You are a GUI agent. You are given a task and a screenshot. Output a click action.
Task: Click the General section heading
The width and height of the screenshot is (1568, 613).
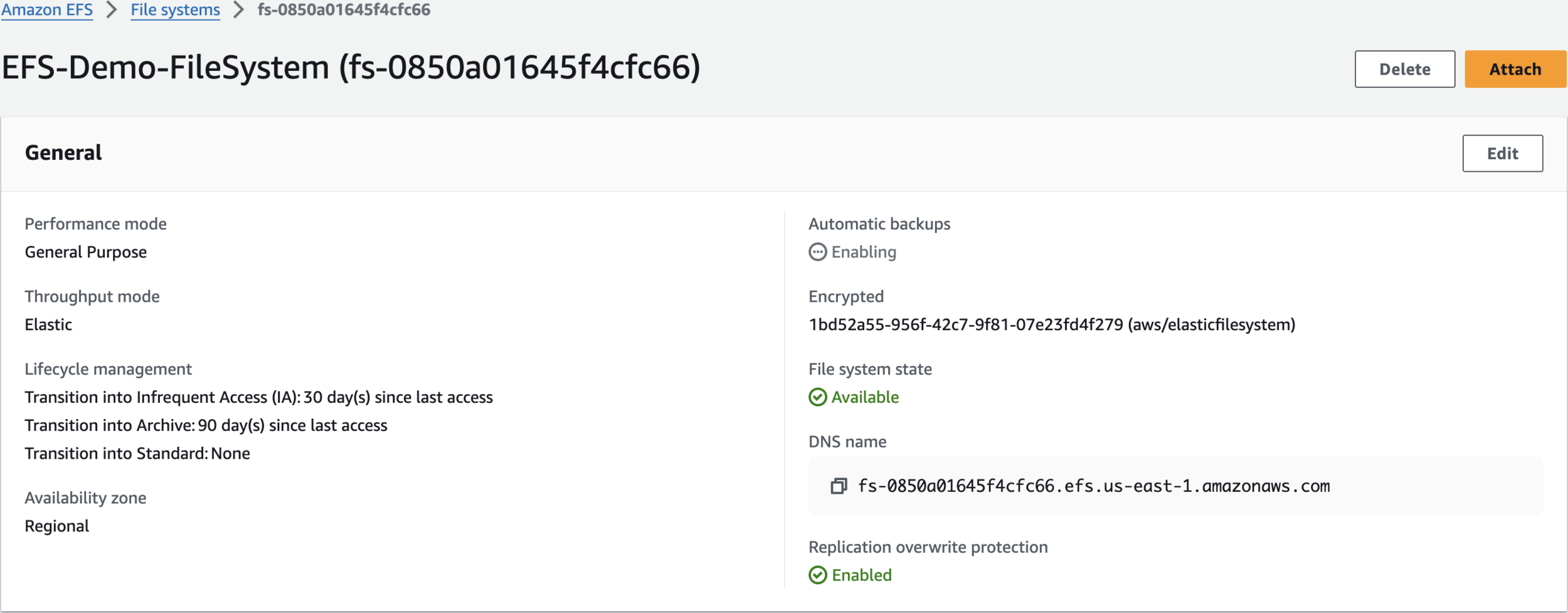click(63, 153)
